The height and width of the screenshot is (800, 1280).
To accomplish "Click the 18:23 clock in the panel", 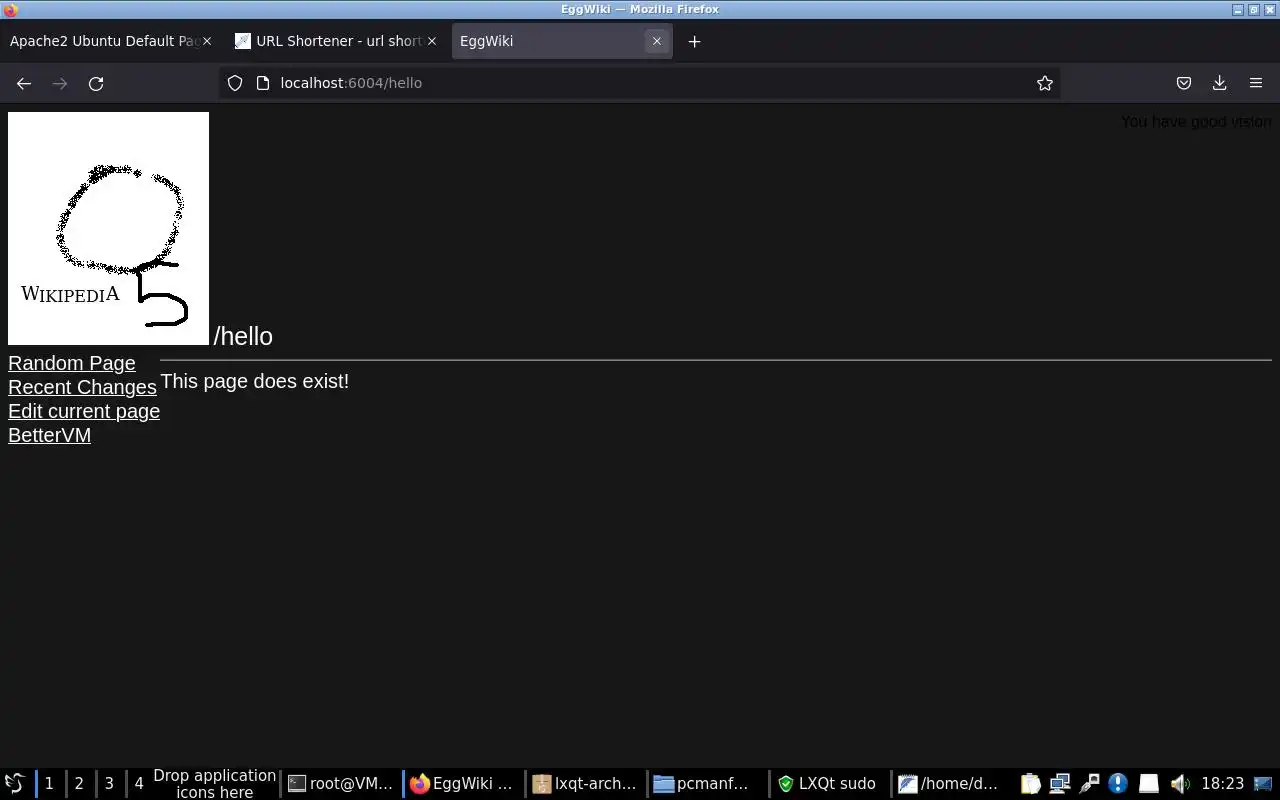I will (x=1222, y=784).
